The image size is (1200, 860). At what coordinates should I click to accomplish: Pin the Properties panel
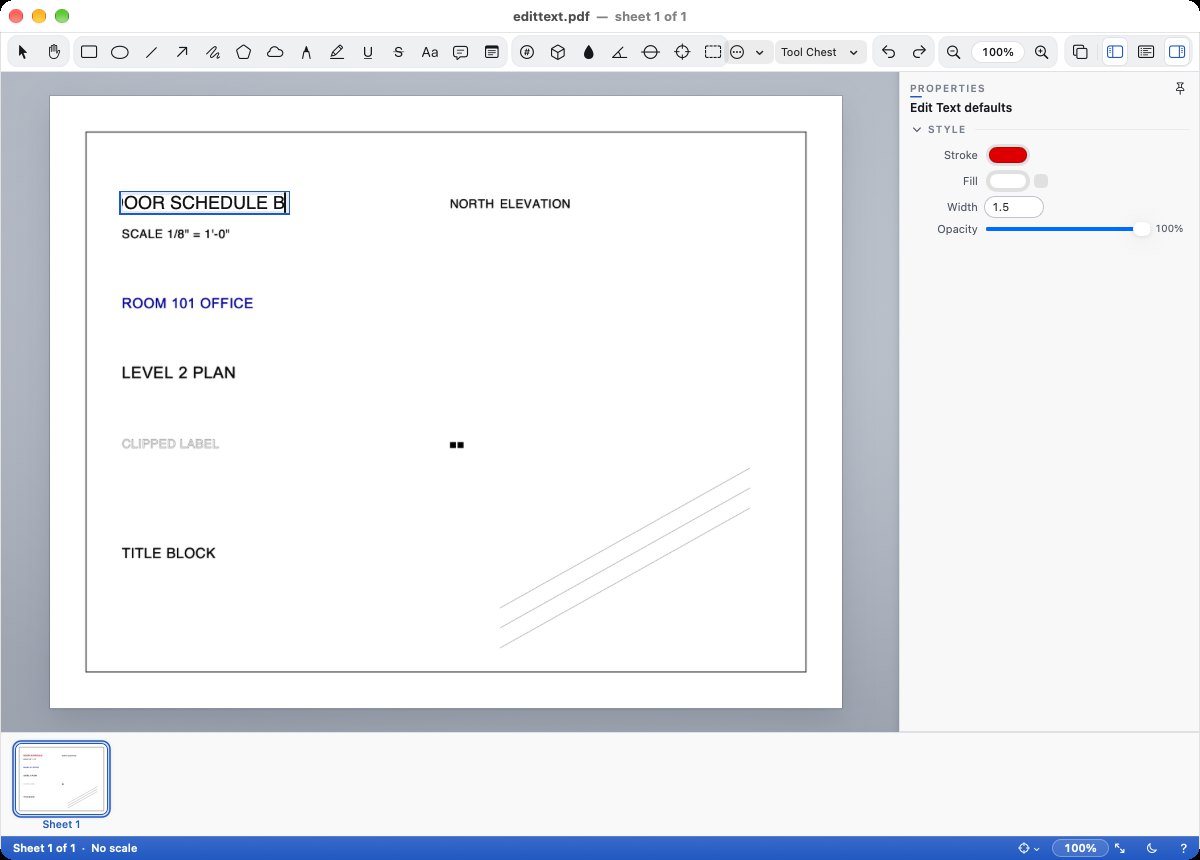click(1180, 89)
